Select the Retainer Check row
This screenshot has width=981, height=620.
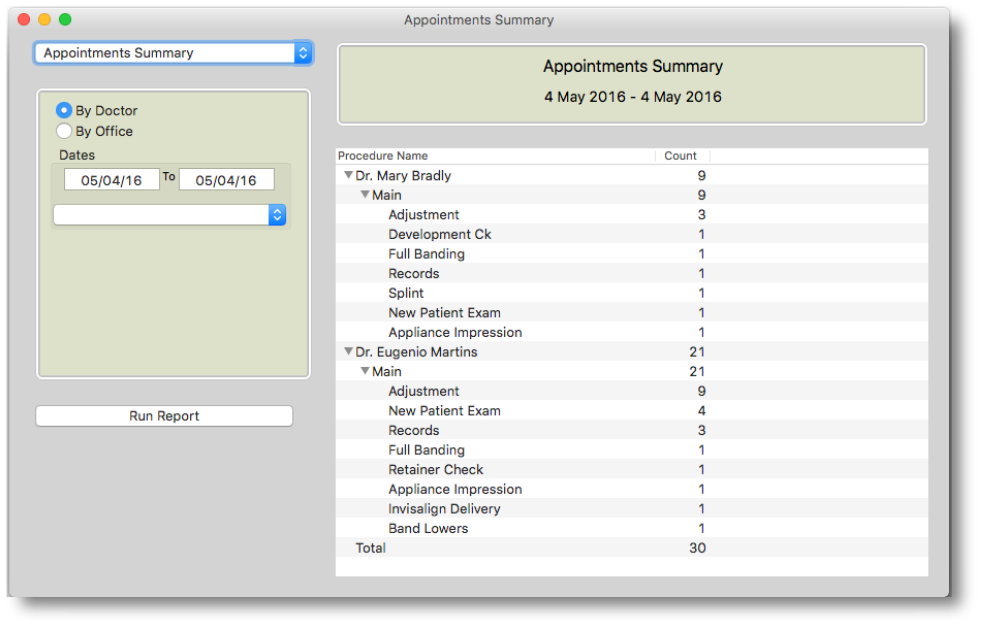coord(632,470)
